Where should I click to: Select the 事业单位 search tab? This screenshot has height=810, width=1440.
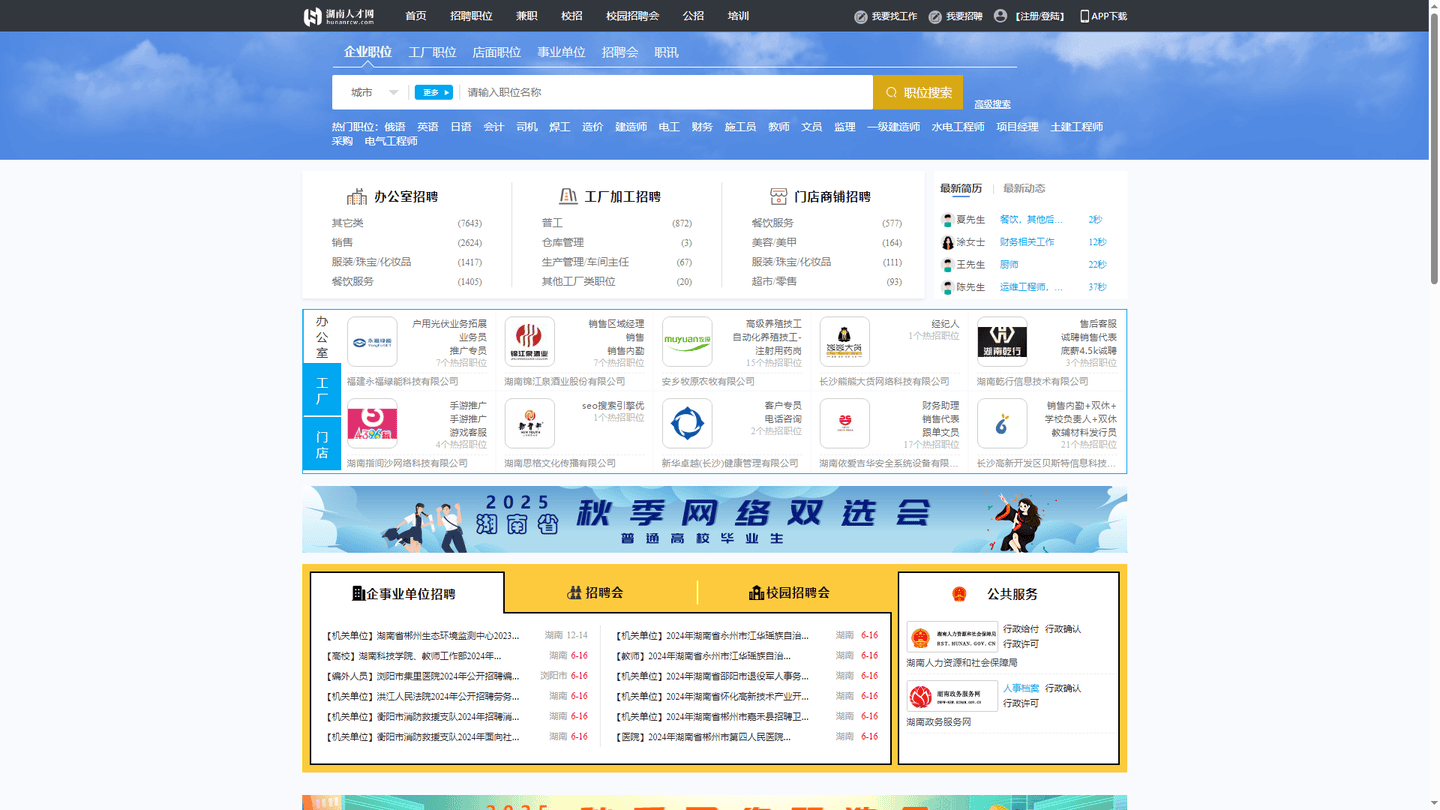coord(561,52)
